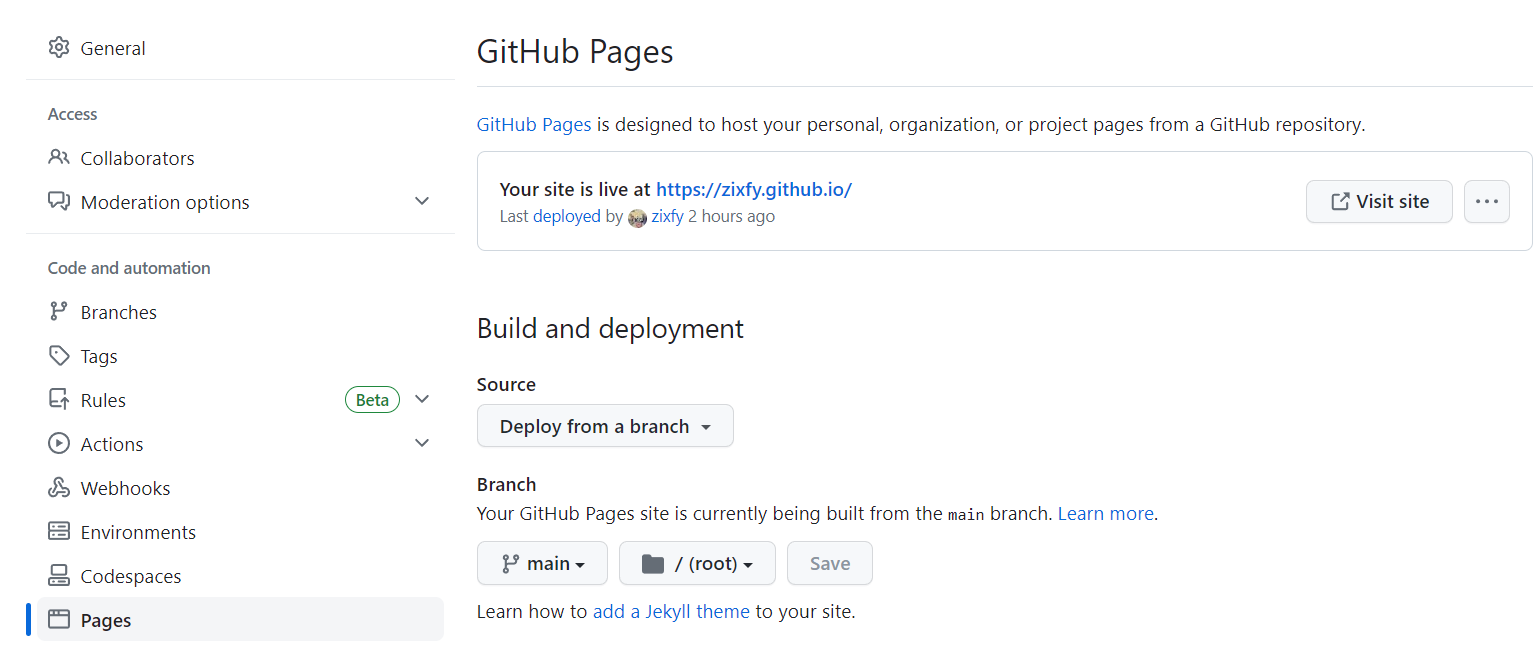Select Environments in the sidebar
Screen dimensions: 1537x650
click(240, 532)
